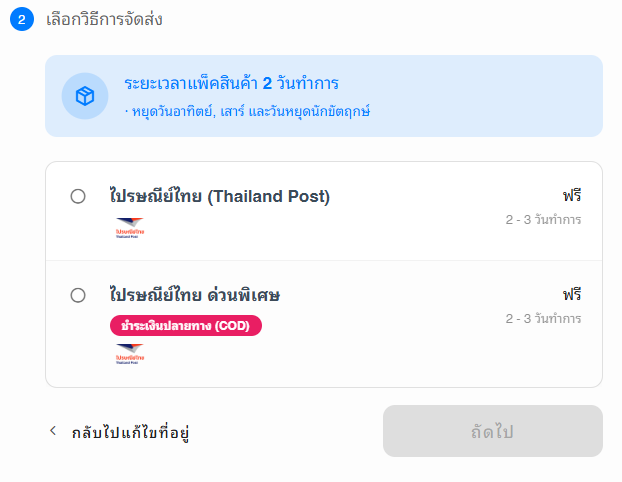Select Thailand Post radio button

(78, 196)
